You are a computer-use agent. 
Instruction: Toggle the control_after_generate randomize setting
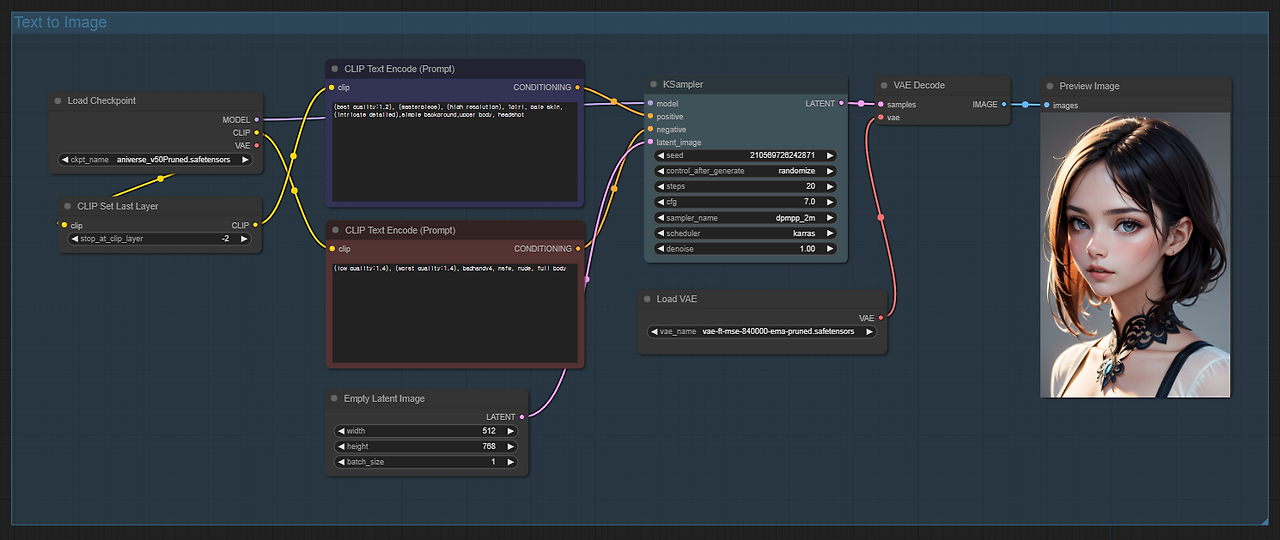click(745, 171)
